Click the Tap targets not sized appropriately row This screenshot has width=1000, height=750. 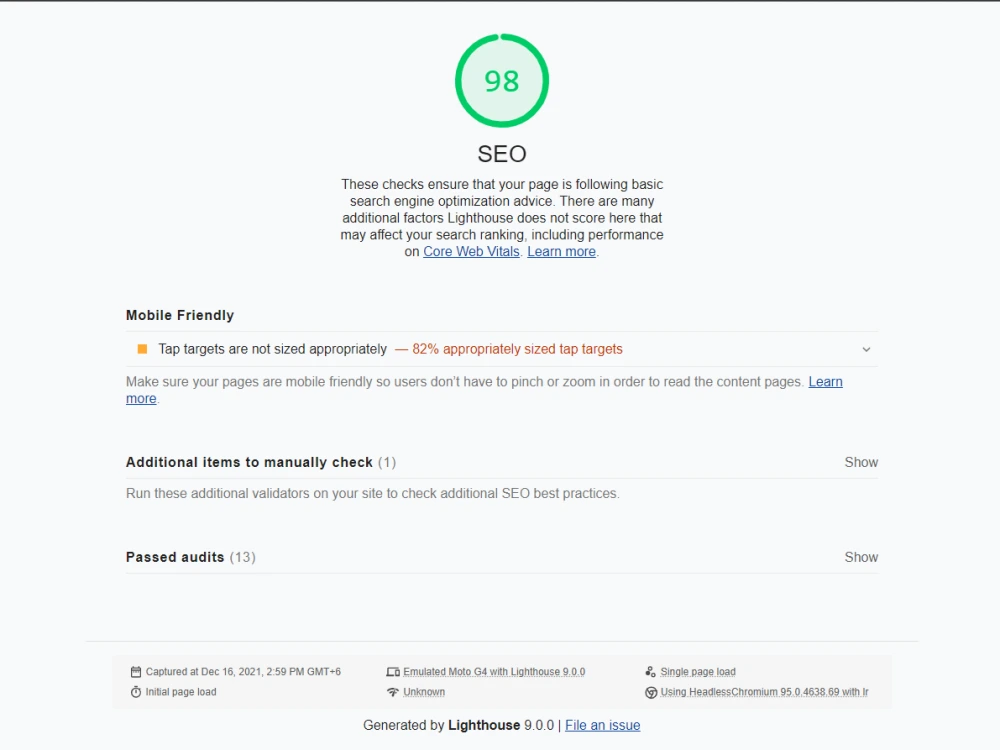[502, 349]
